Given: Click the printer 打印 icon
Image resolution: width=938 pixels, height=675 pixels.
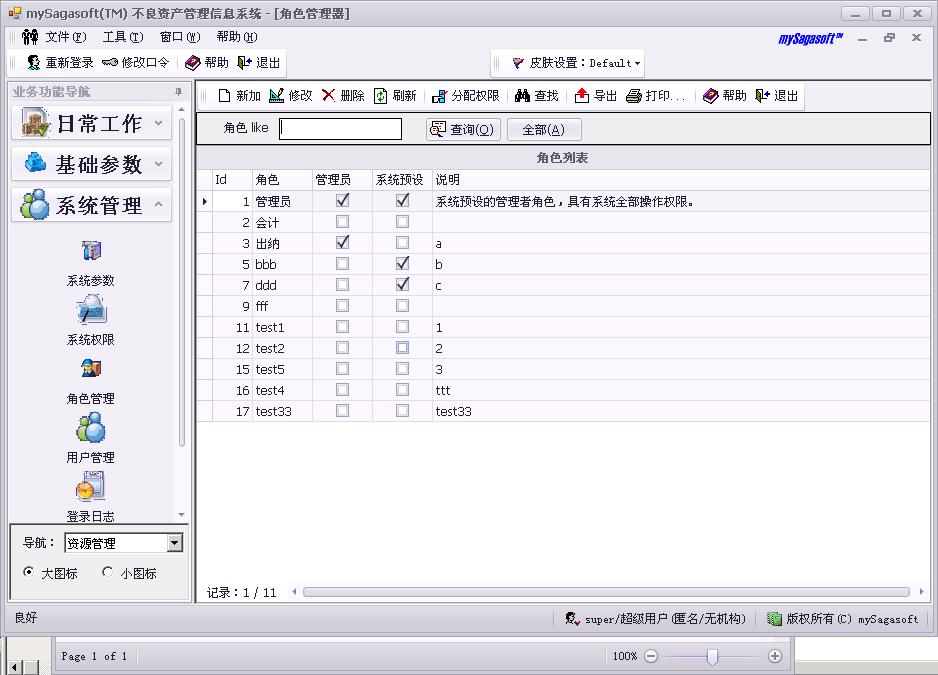Looking at the screenshot, I should (x=634, y=96).
